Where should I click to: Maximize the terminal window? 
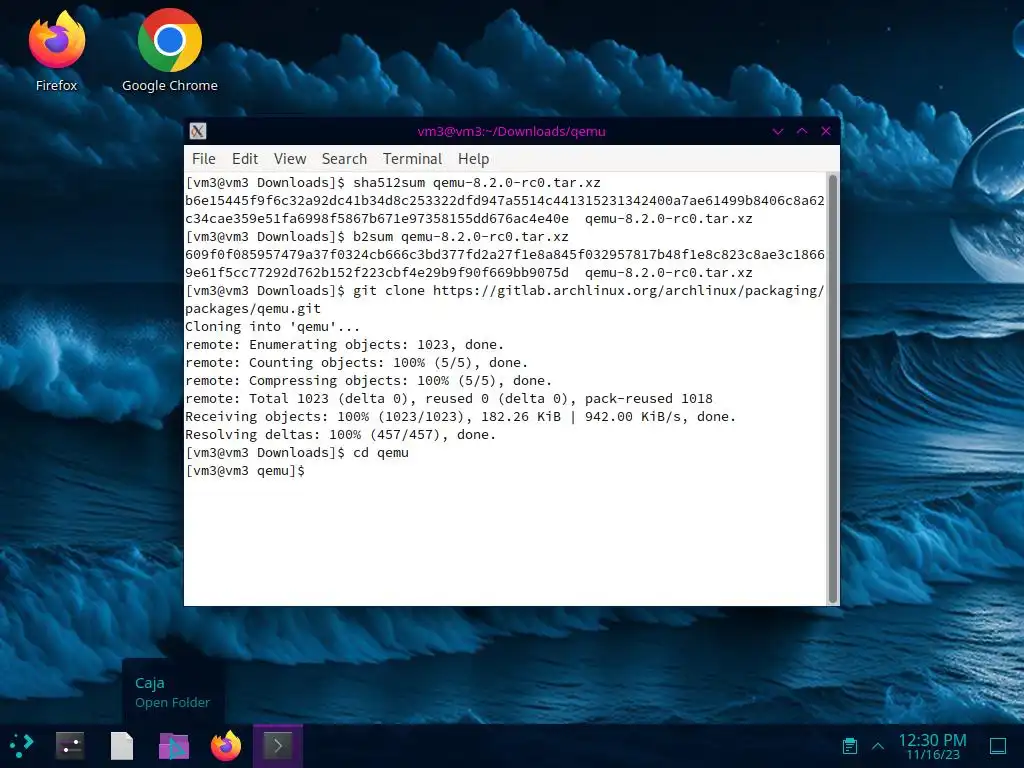click(x=802, y=131)
